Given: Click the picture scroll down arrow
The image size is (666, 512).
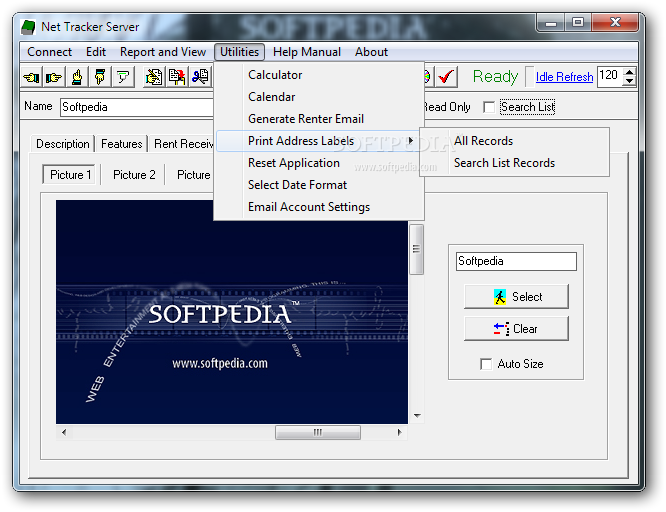Looking at the screenshot, I should point(417,416).
